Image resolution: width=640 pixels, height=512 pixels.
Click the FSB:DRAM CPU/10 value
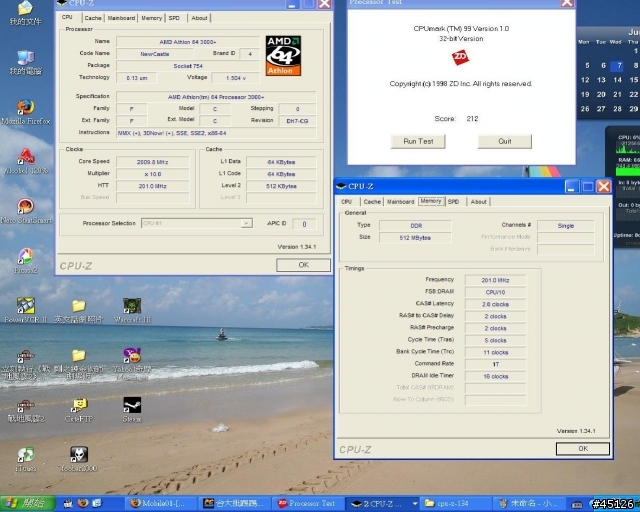(x=495, y=292)
